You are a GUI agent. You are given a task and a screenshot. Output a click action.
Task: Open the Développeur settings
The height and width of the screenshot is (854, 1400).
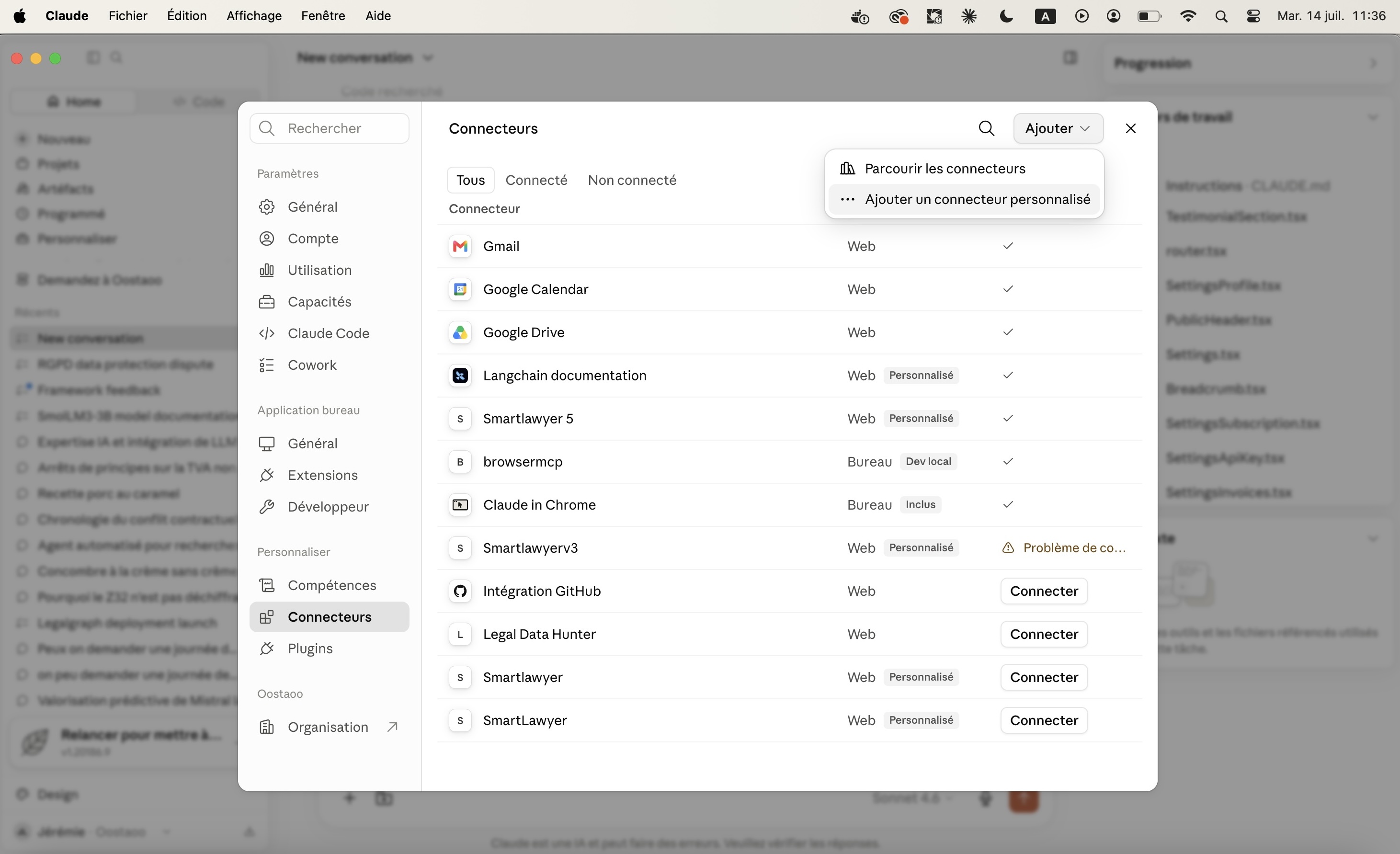coord(329,507)
